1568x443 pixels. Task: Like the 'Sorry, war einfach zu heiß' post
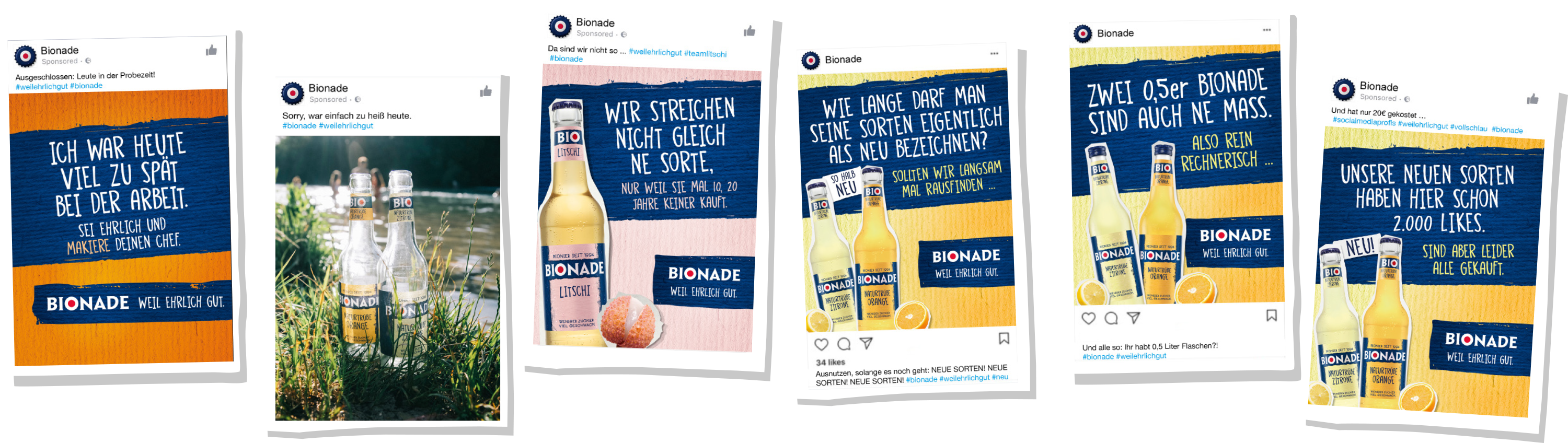point(486,91)
